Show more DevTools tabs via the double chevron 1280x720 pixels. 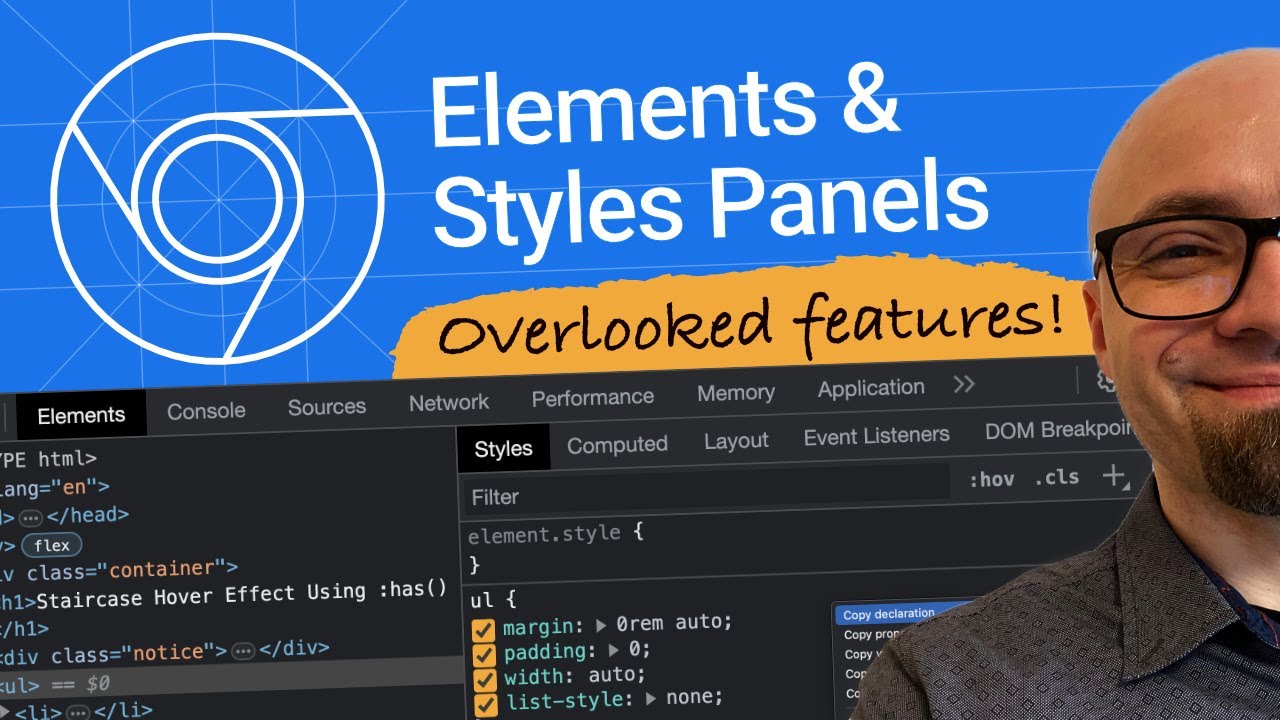[x=964, y=385]
